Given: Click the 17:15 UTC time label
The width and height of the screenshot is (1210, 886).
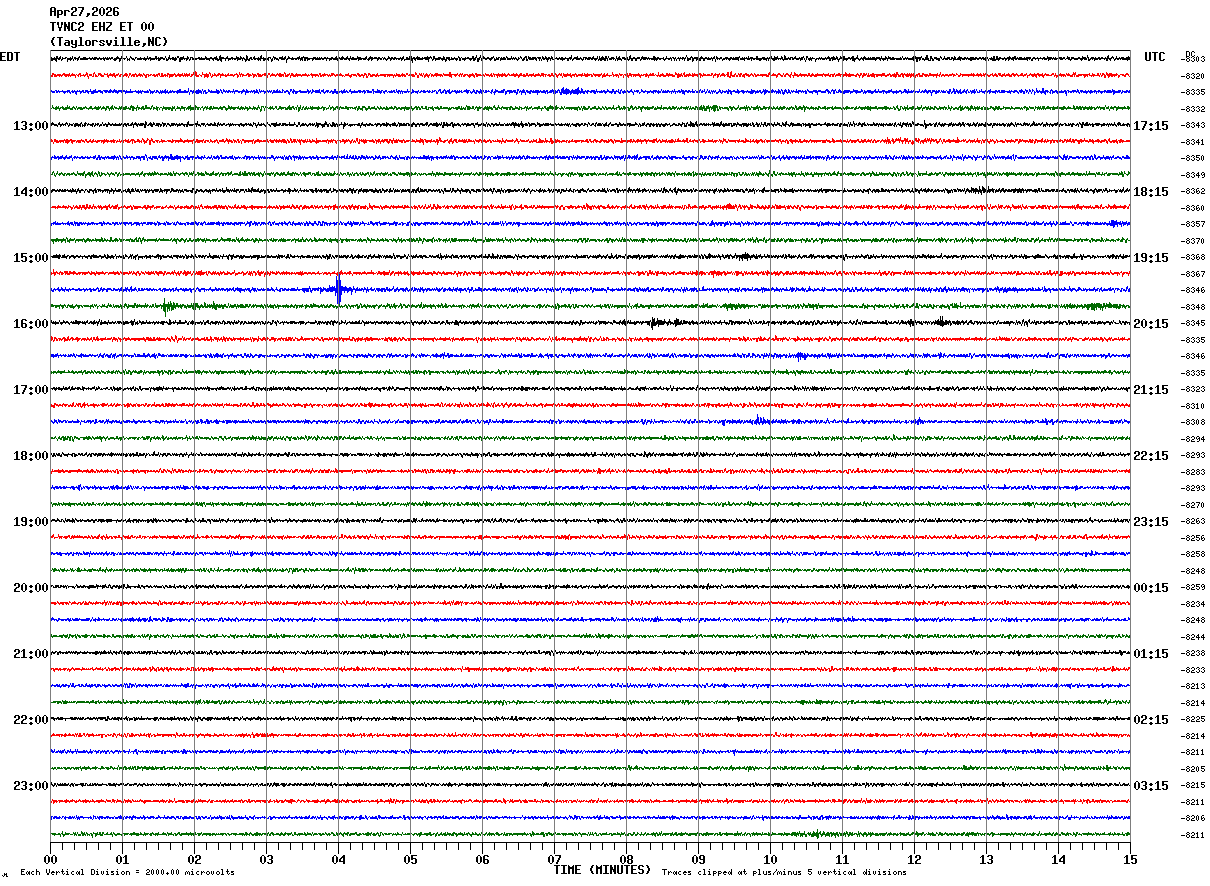Looking at the screenshot, I should pyautogui.click(x=1151, y=126).
